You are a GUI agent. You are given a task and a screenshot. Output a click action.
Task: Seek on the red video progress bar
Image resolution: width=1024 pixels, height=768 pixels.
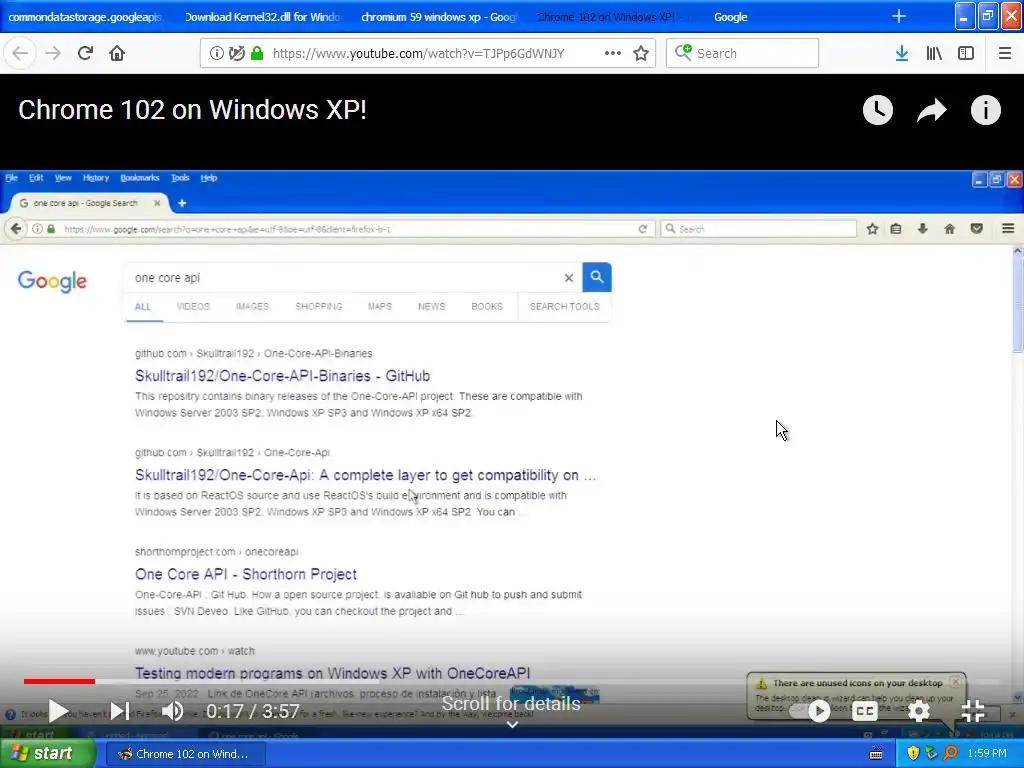59,681
